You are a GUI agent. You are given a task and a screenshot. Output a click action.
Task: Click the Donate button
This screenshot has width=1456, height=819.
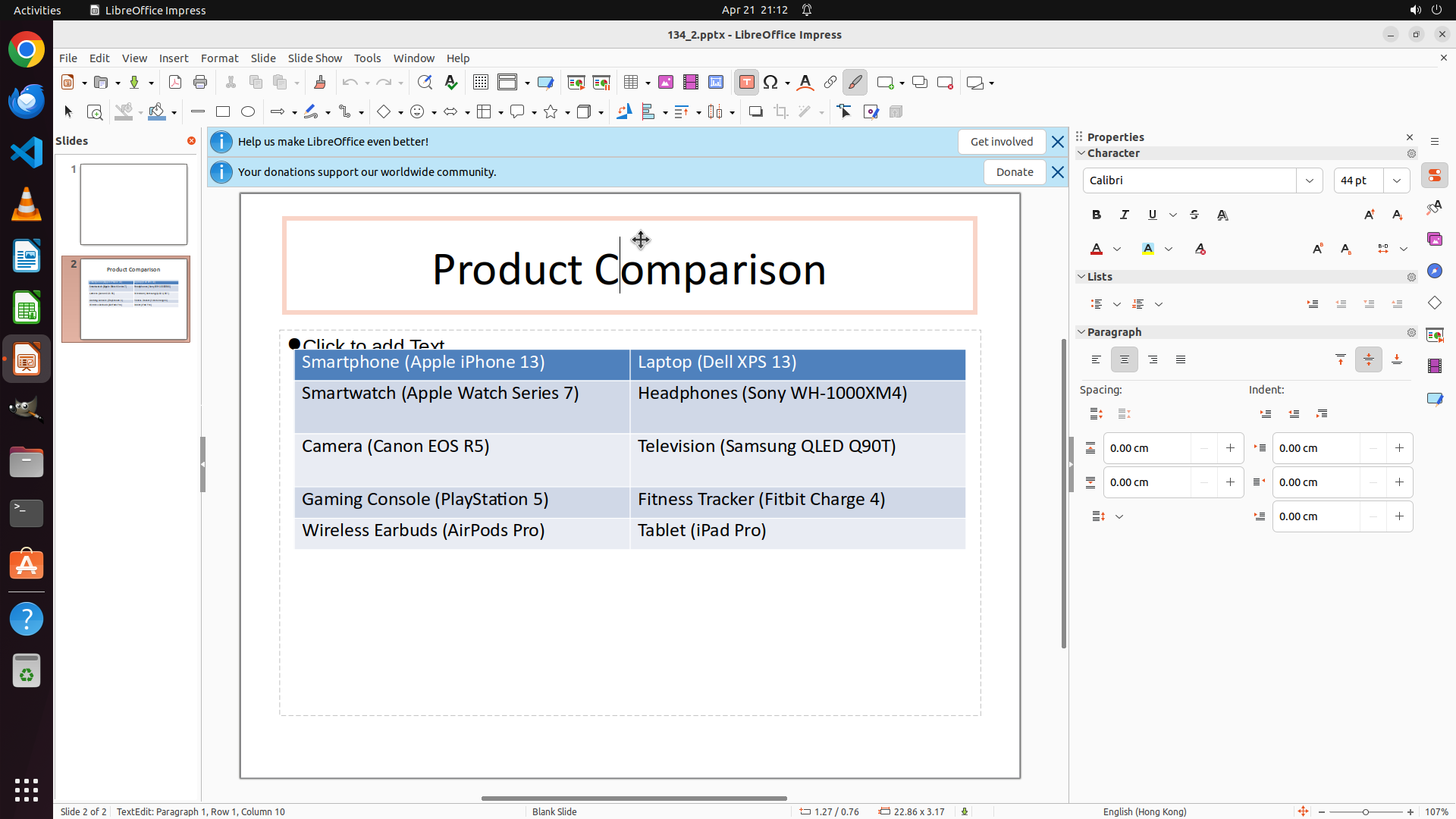[x=1015, y=172]
